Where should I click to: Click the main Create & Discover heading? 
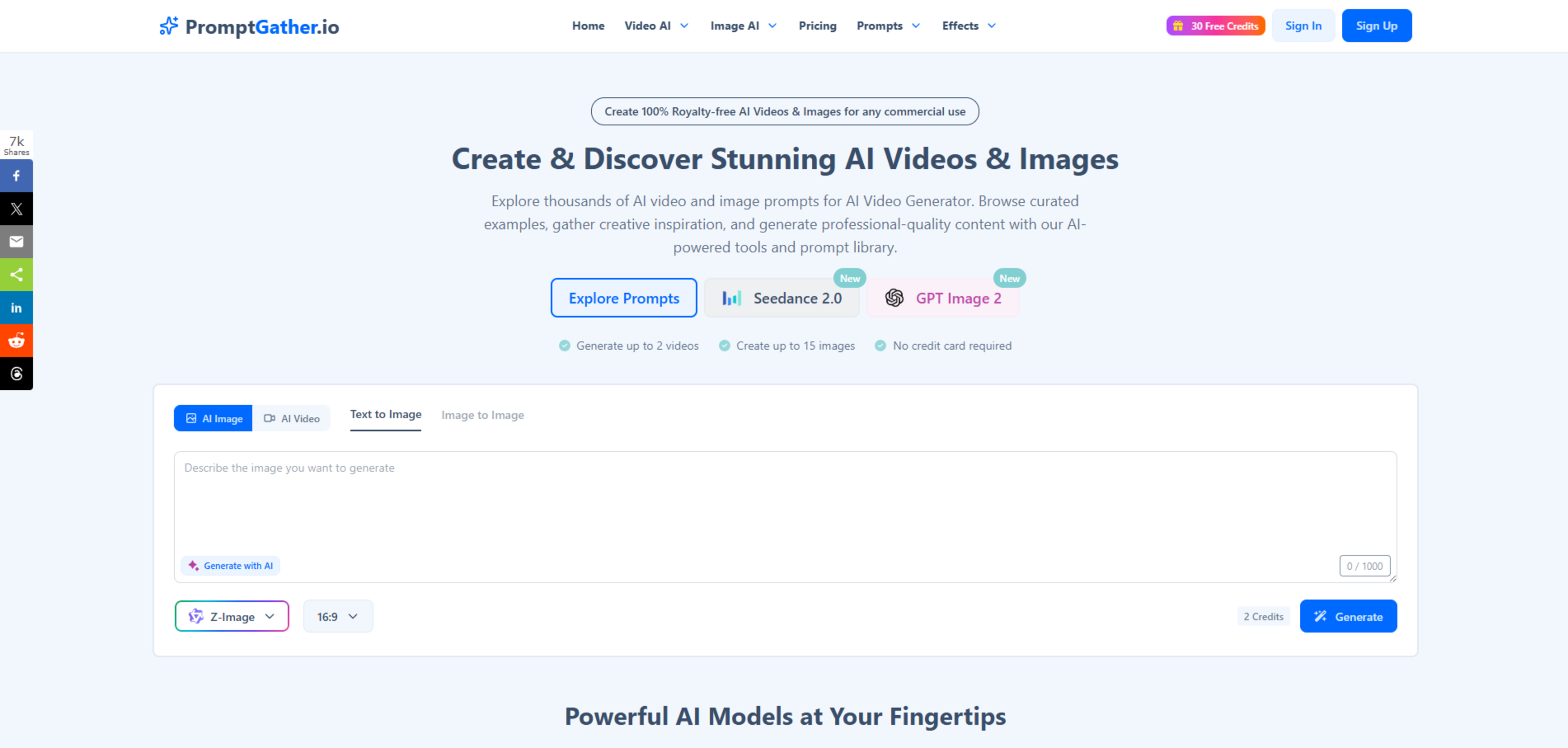pyautogui.click(x=784, y=159)
